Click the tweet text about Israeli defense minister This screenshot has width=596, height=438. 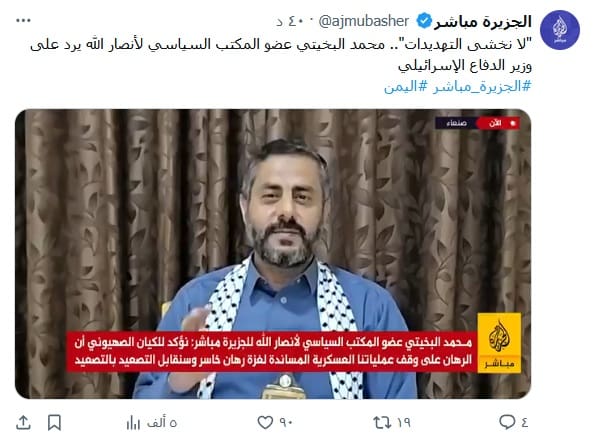click(x=281, y=55)
